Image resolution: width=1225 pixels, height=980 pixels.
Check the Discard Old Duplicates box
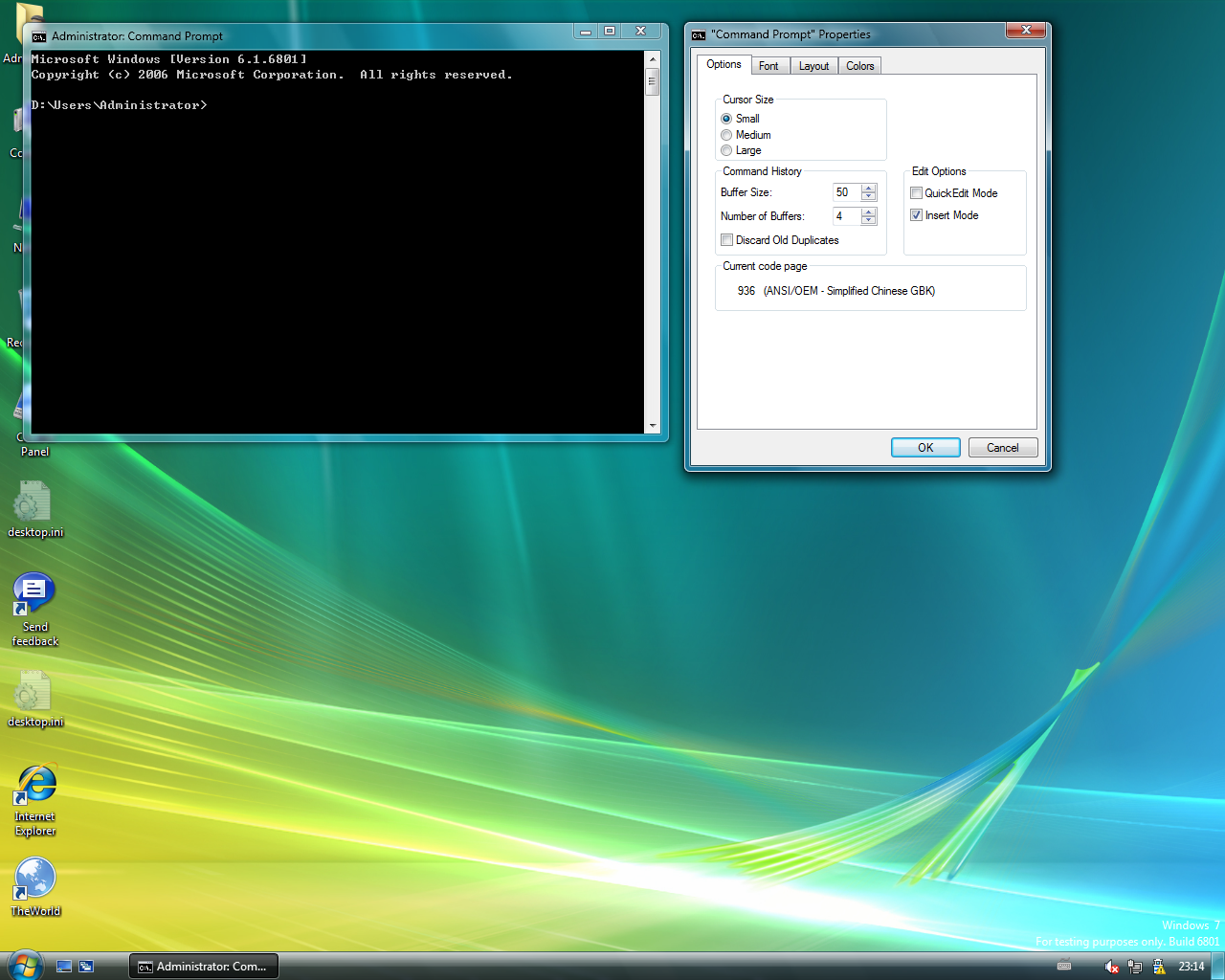click(x=726, y=240)
